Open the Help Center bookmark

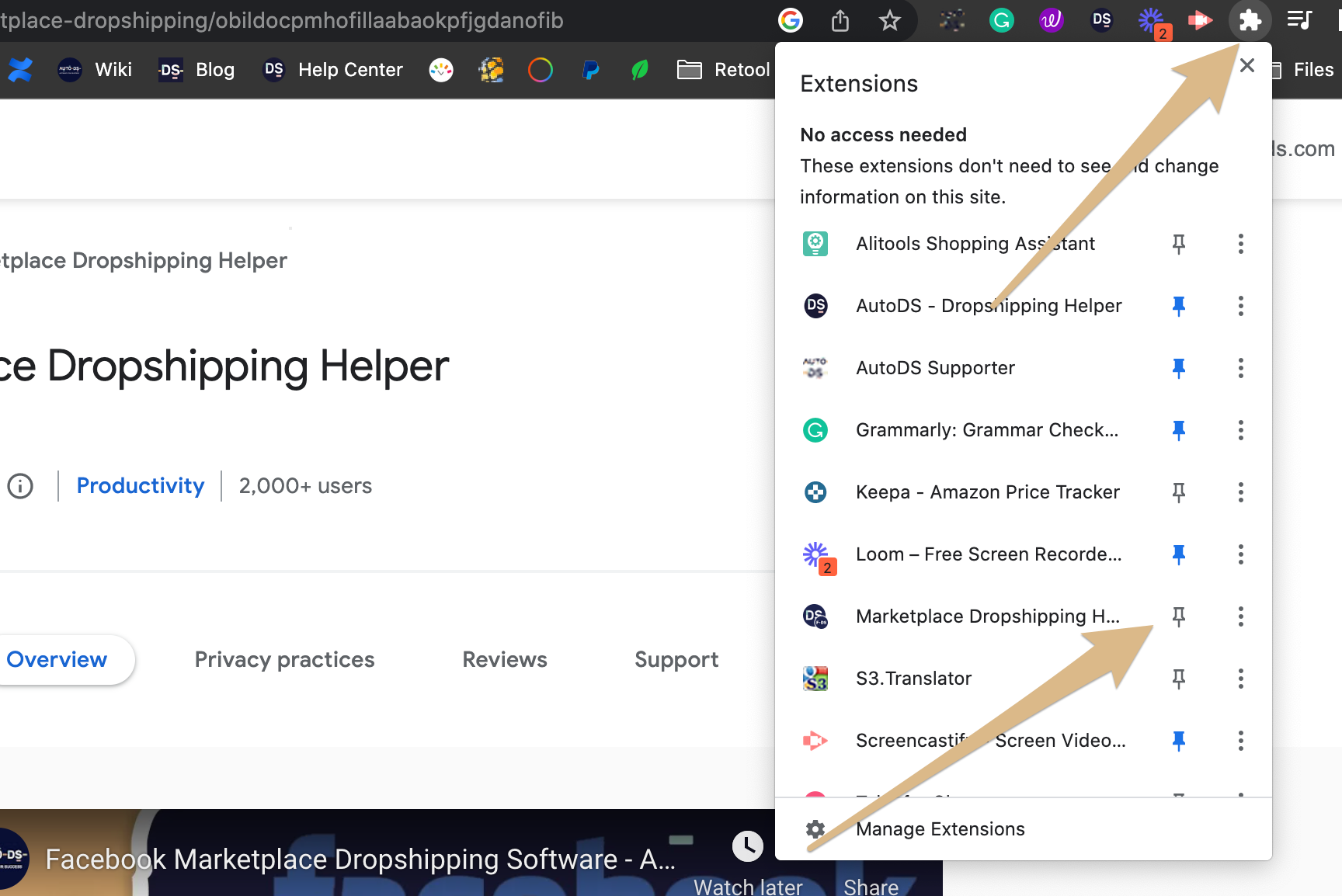[x=333, y=70]
